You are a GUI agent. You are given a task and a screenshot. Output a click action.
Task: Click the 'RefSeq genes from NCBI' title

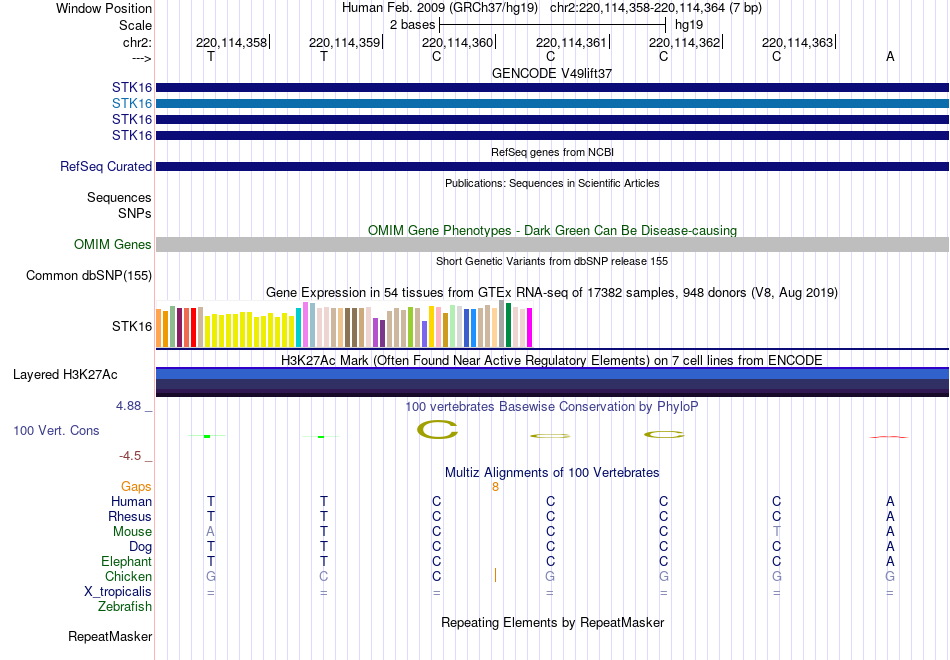coord(552,152)
